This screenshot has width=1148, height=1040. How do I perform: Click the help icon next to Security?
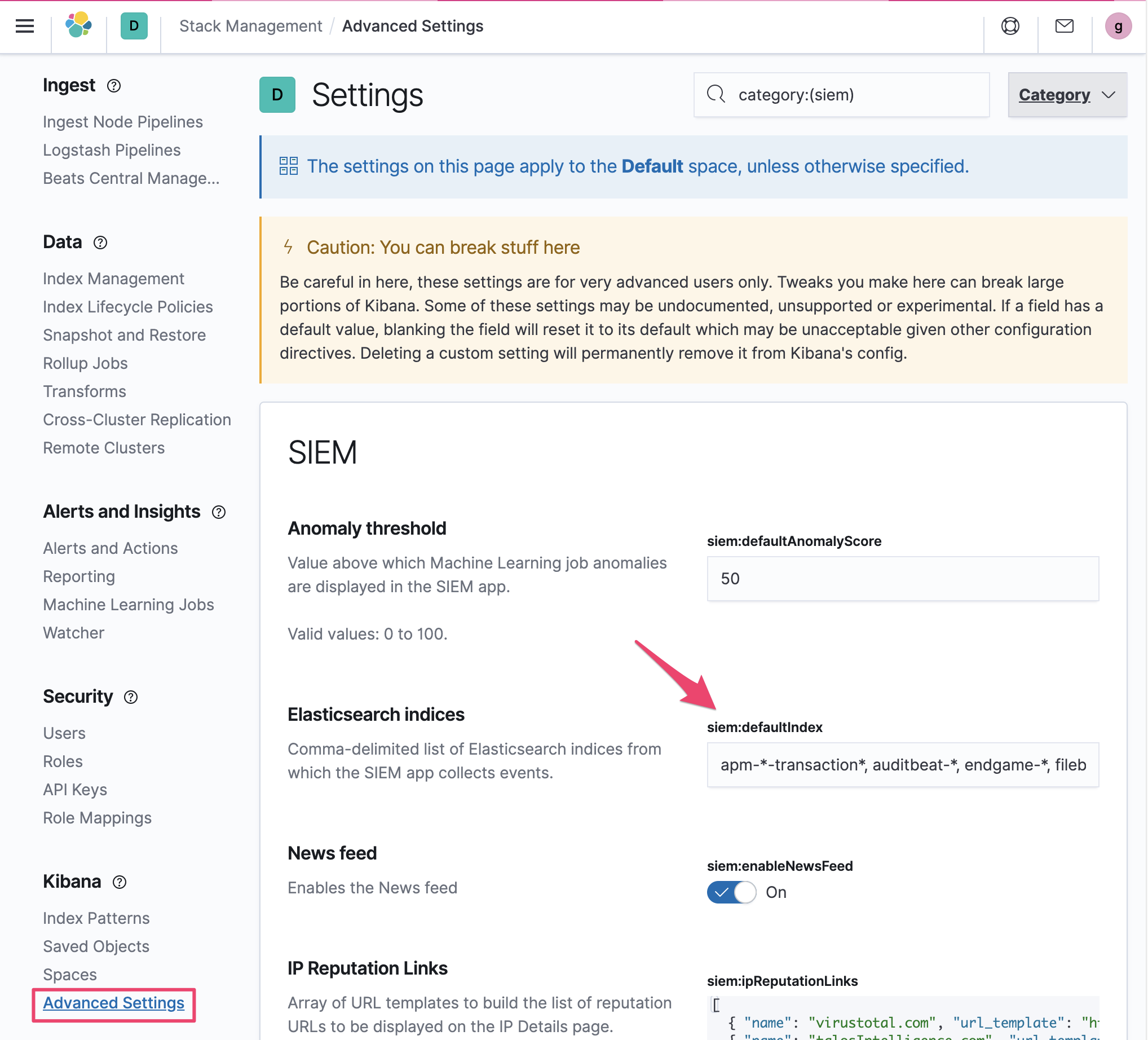tap(131, 697)
